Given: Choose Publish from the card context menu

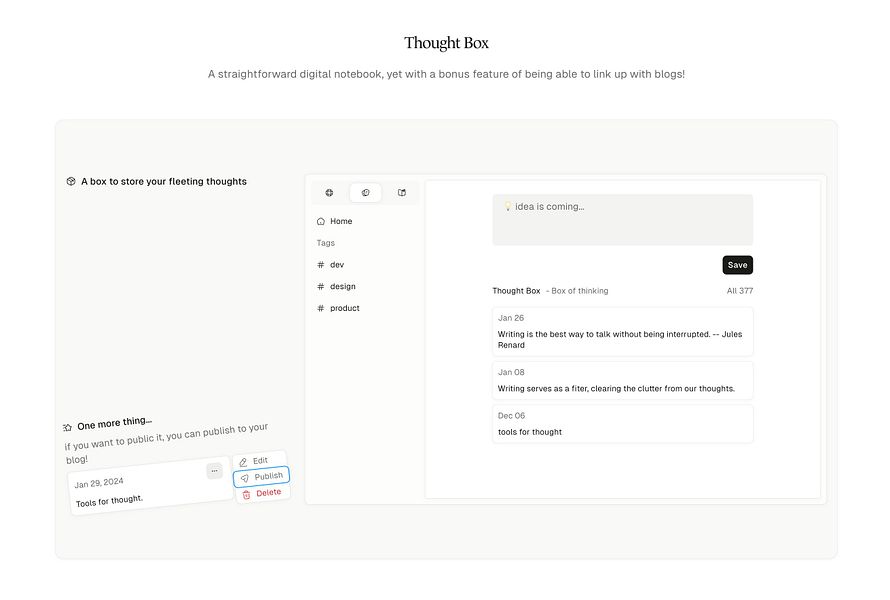Looking at the screenshot, I should point(262,477).
